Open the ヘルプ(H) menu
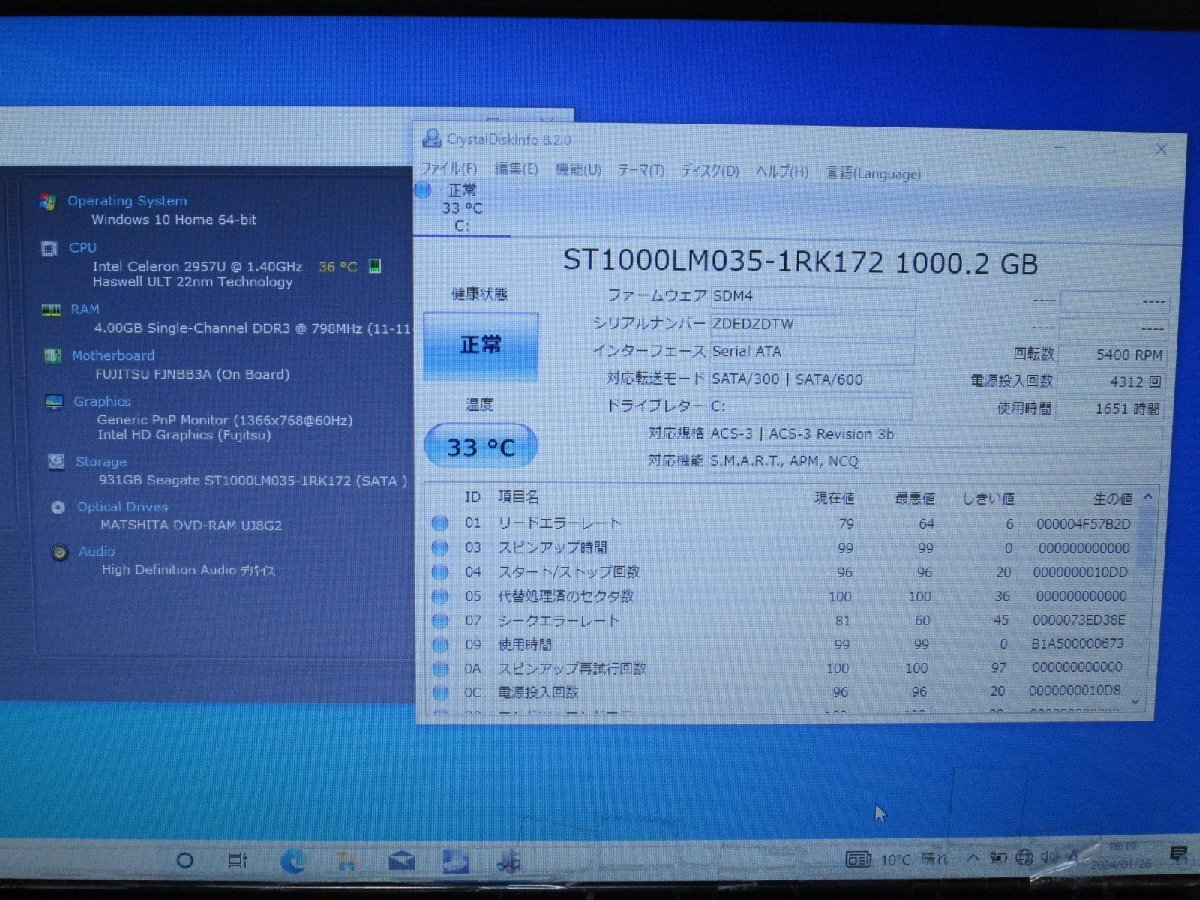Viewport: 1200px width, 900px height. coord(782,172)
